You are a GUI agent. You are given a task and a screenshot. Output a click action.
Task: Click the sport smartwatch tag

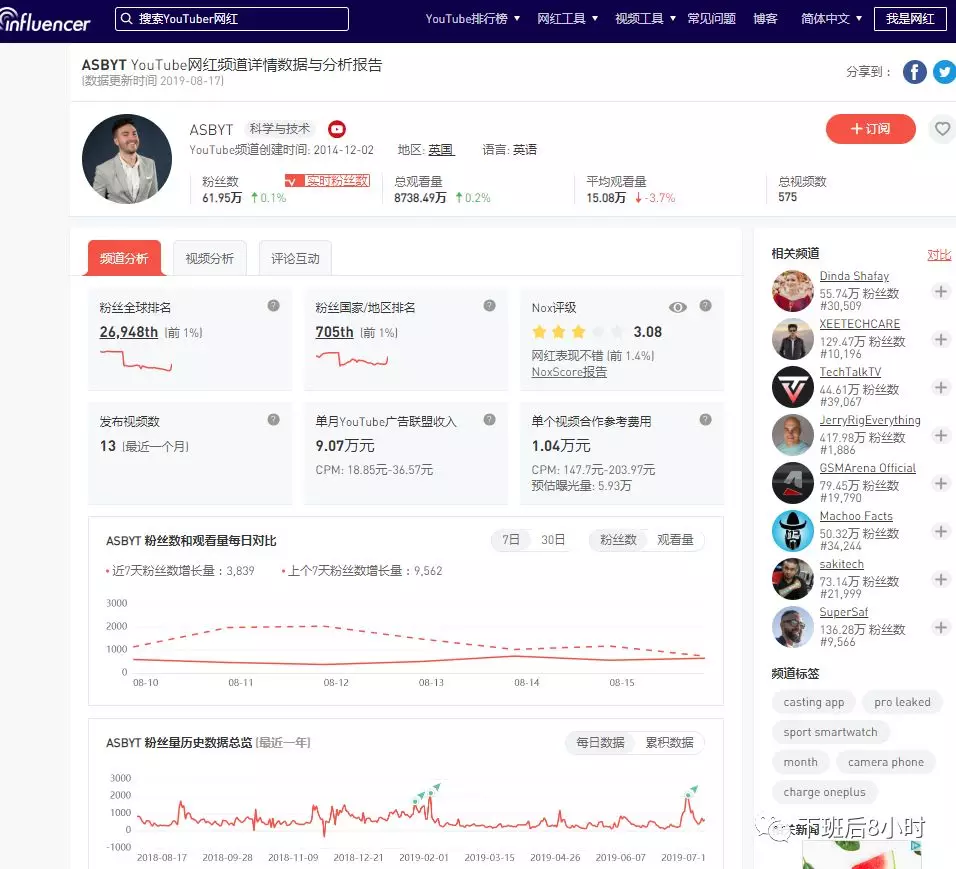pos(830,732)
